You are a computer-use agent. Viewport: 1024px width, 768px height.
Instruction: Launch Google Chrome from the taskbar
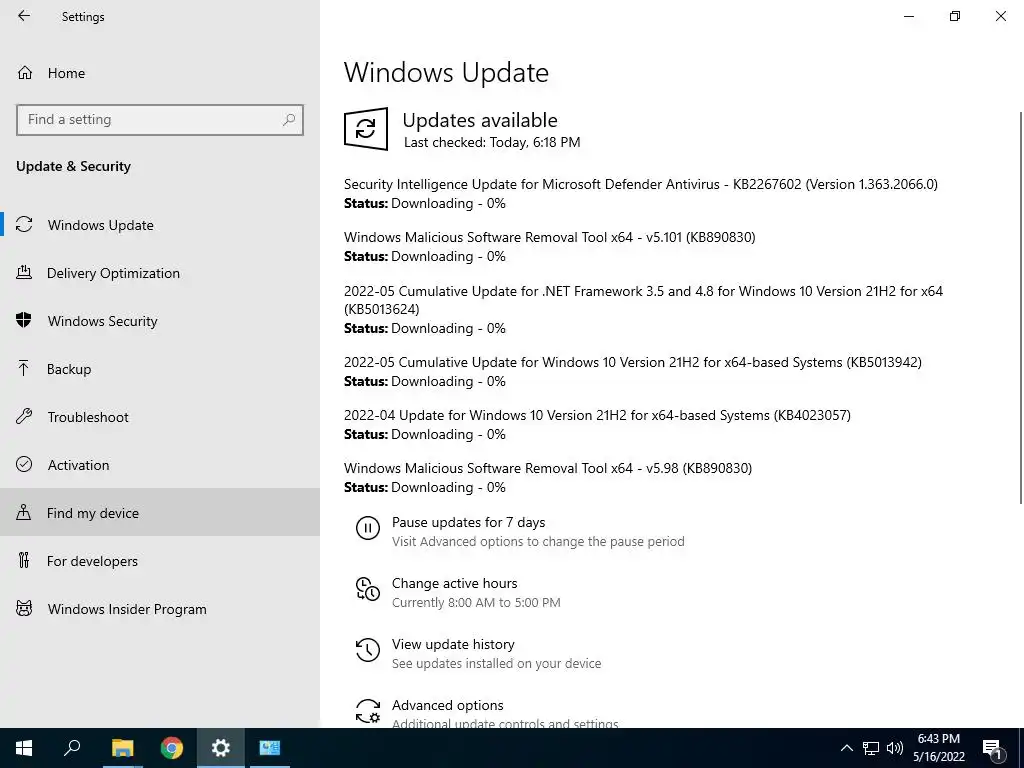[x=172, y=748]
